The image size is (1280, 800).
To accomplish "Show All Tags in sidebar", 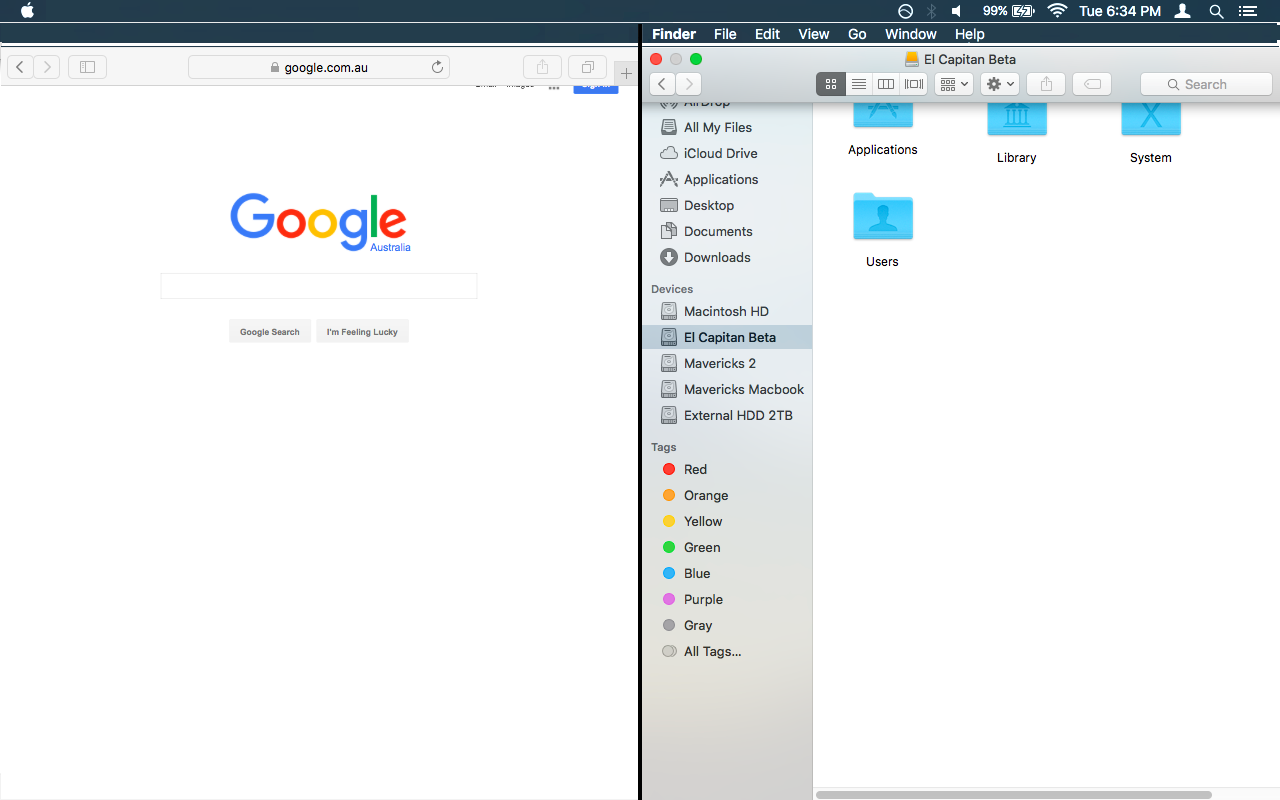I will 727,651.
